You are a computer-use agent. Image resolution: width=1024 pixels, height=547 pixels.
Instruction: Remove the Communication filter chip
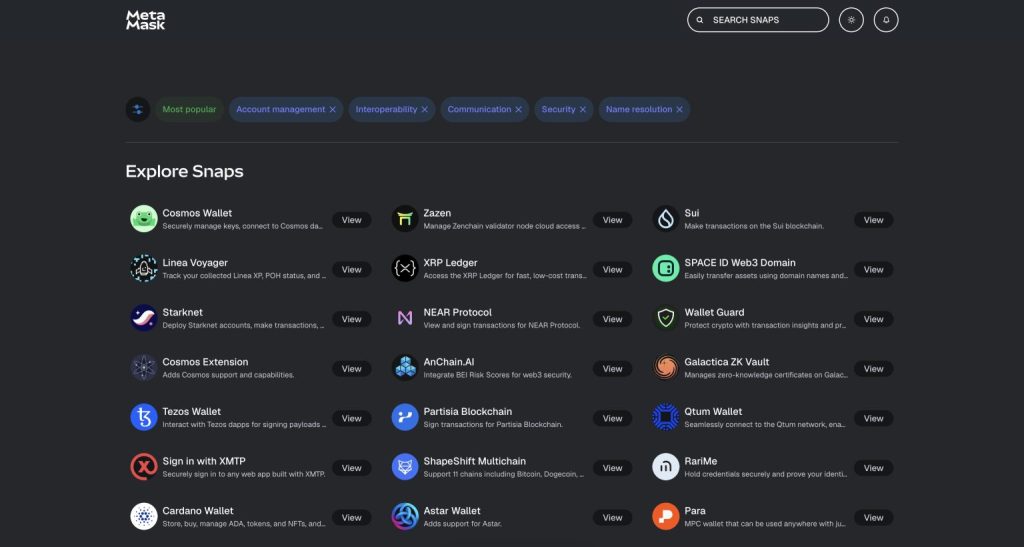click(x=519, y=110)
